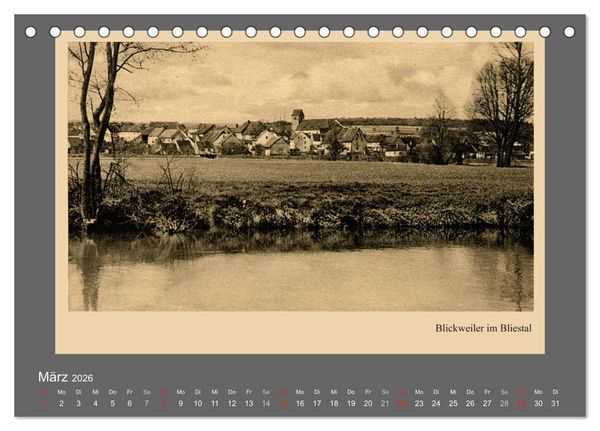Select date 26 in the calendar strip
This screenshot has height=431, width=600.
470,403
